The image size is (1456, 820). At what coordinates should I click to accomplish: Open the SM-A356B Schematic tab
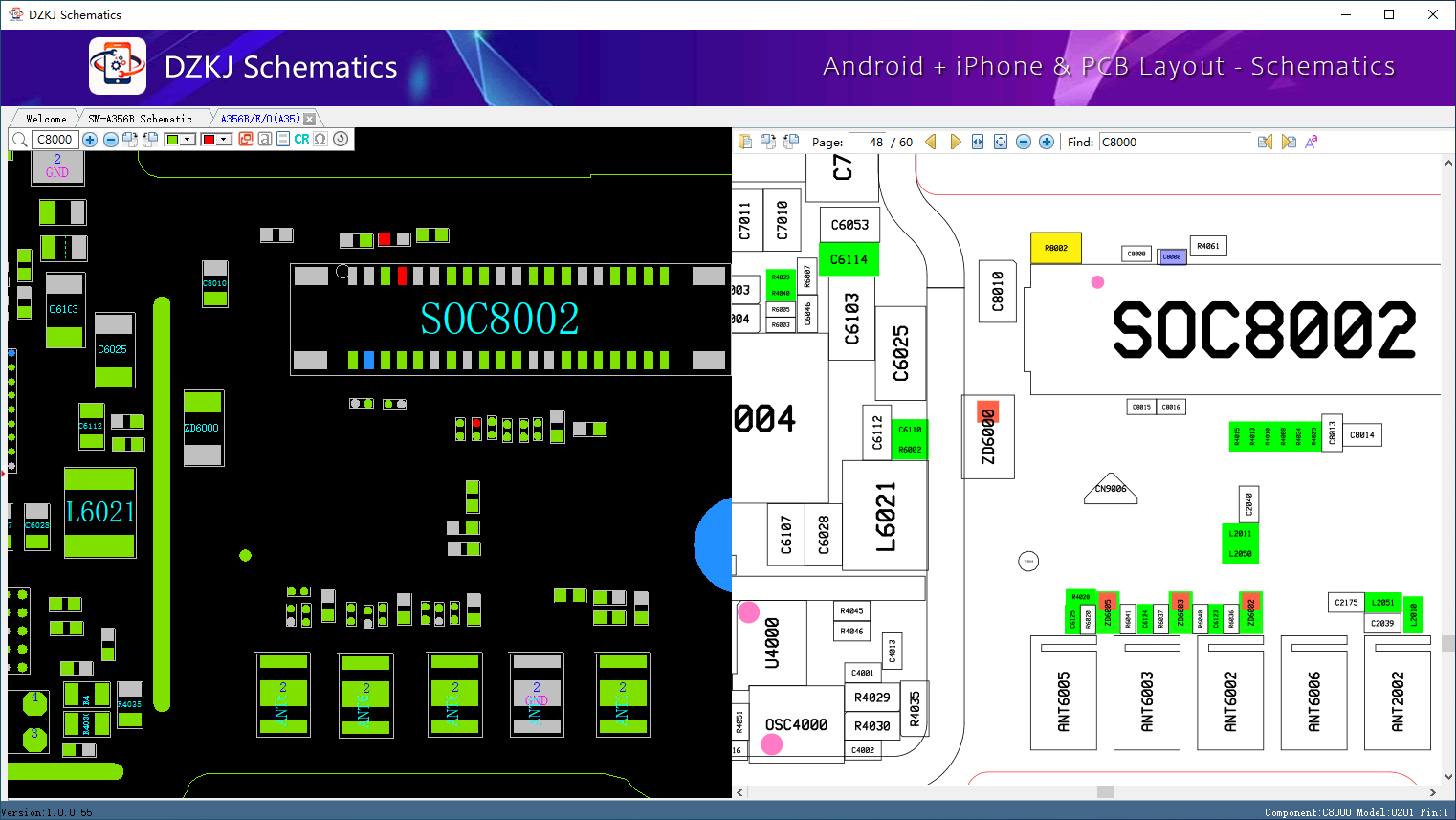(140, 119)
